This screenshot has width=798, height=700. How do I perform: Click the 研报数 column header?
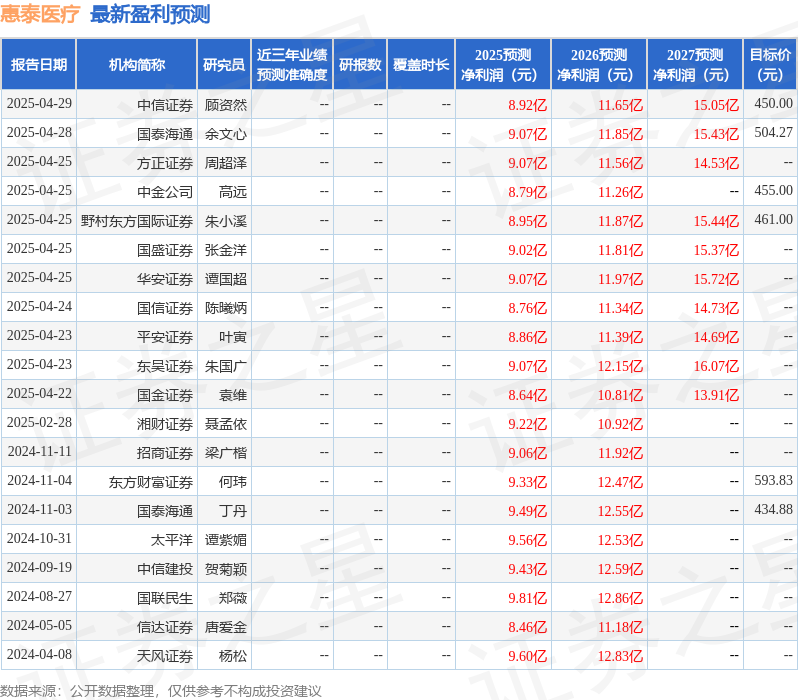[x=360, y=65]
